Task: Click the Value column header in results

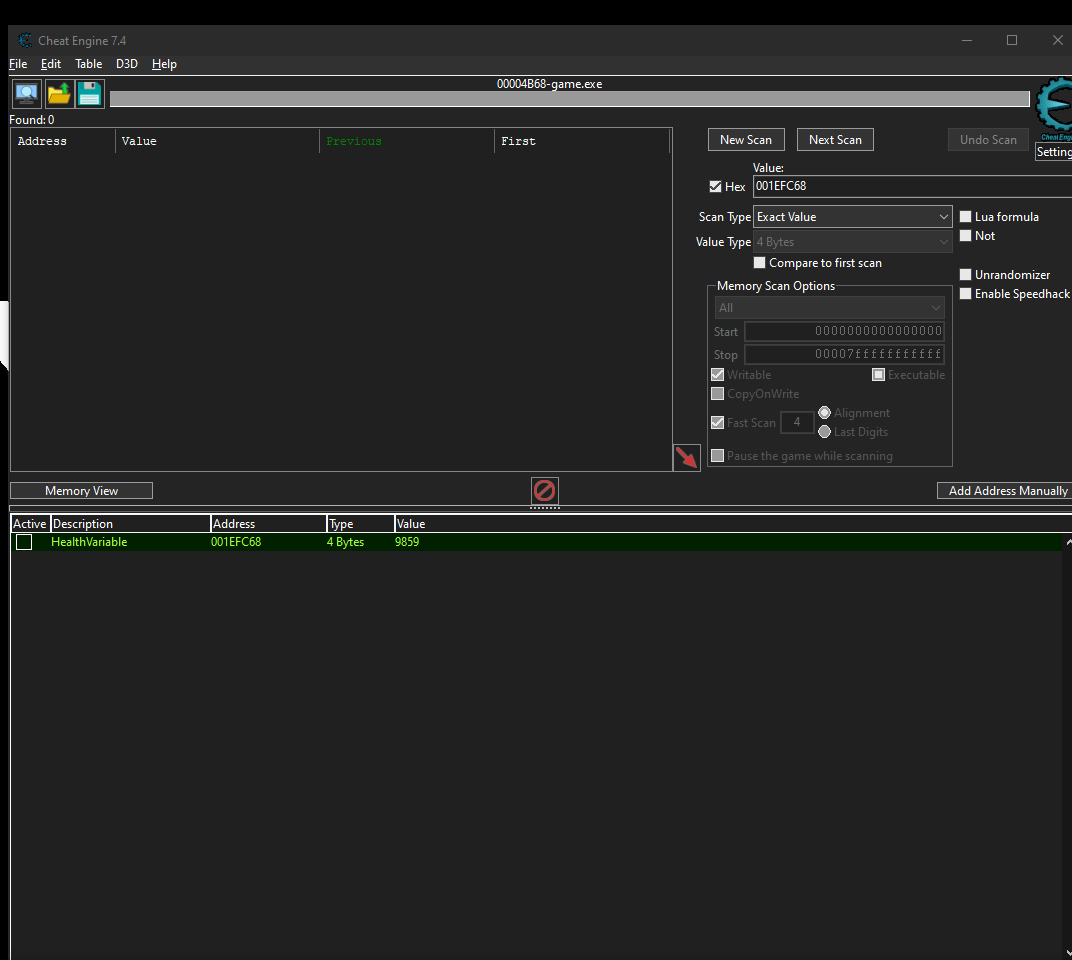Action: pos(217,141)
